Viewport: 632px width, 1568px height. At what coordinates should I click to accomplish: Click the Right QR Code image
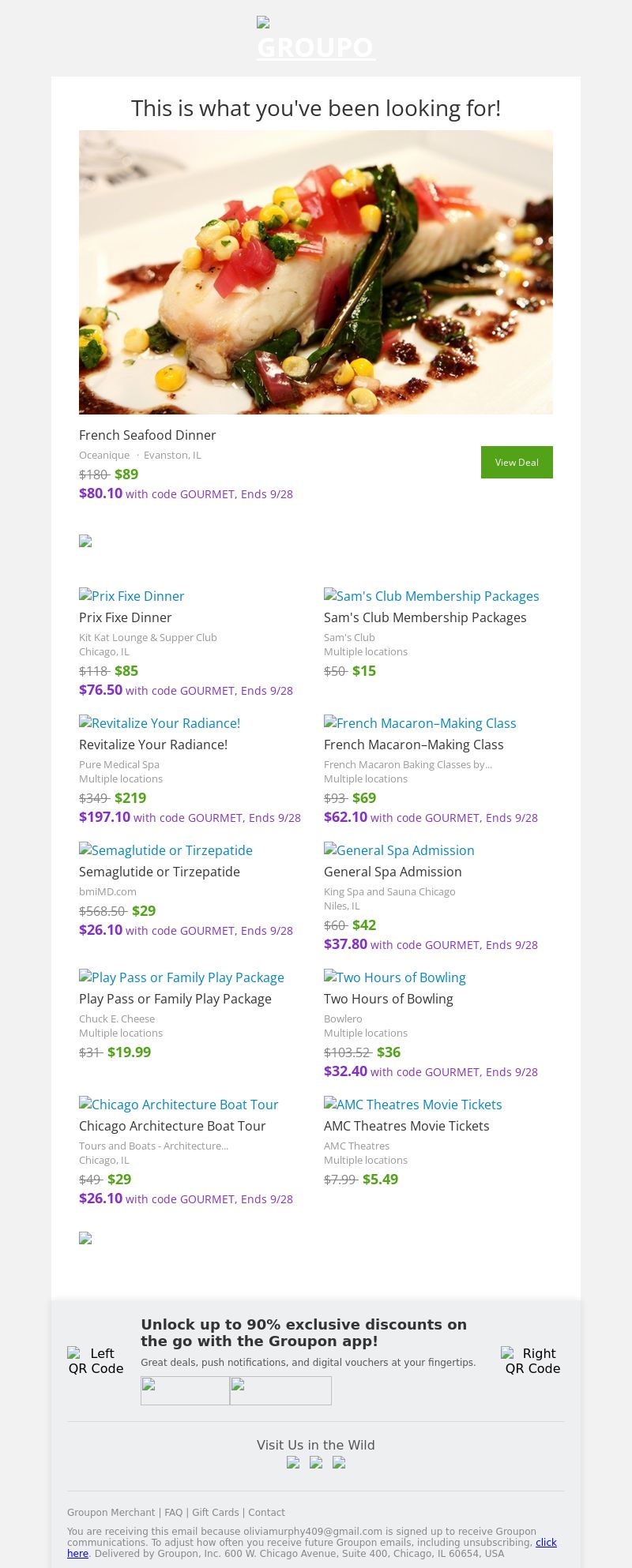point(532,1360)
